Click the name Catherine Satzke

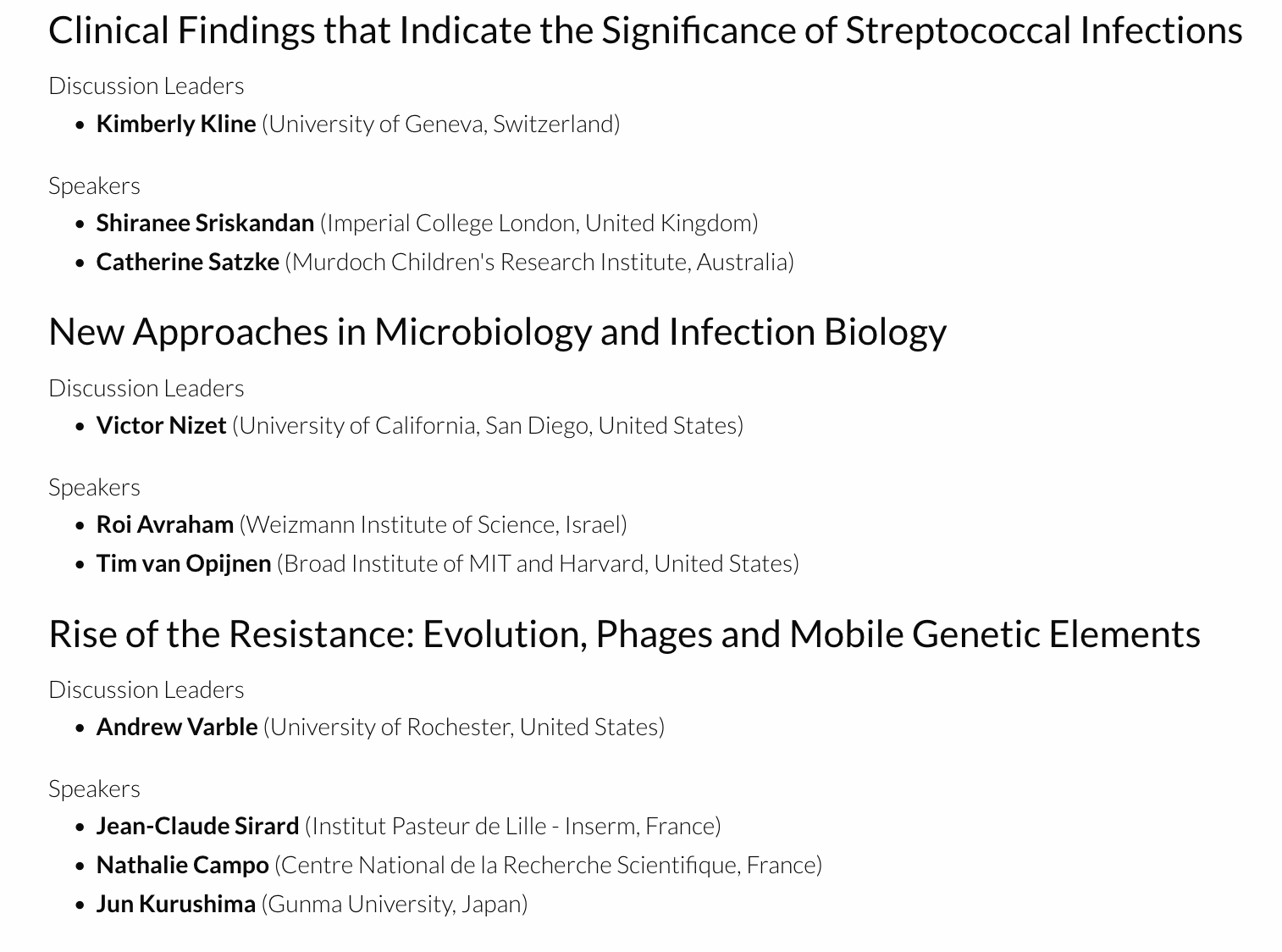click(x=187, y=262)
